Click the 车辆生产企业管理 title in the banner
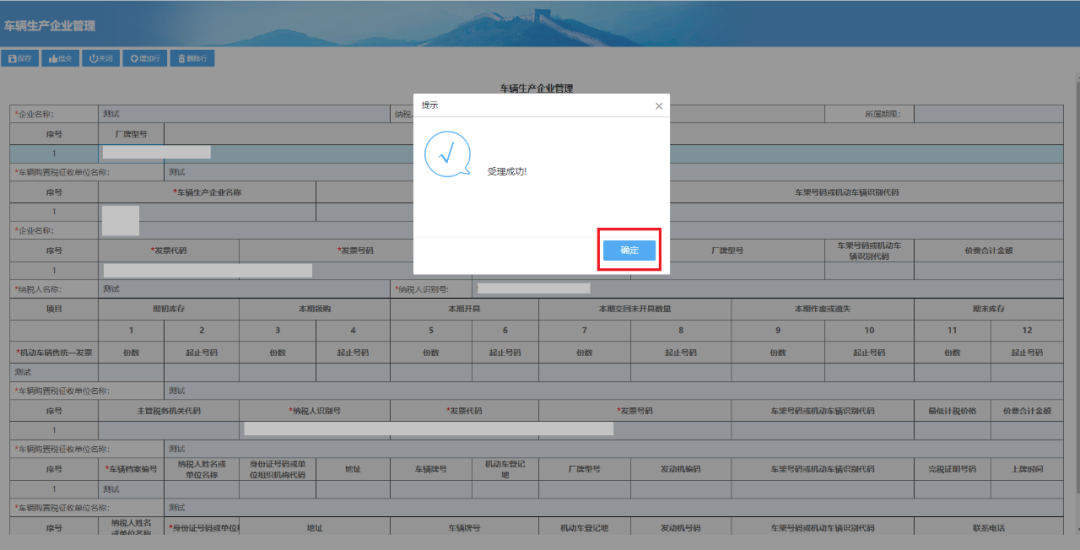Viewport: 1080px width, 550px height. pyautogui.click(x=50, y=26)
